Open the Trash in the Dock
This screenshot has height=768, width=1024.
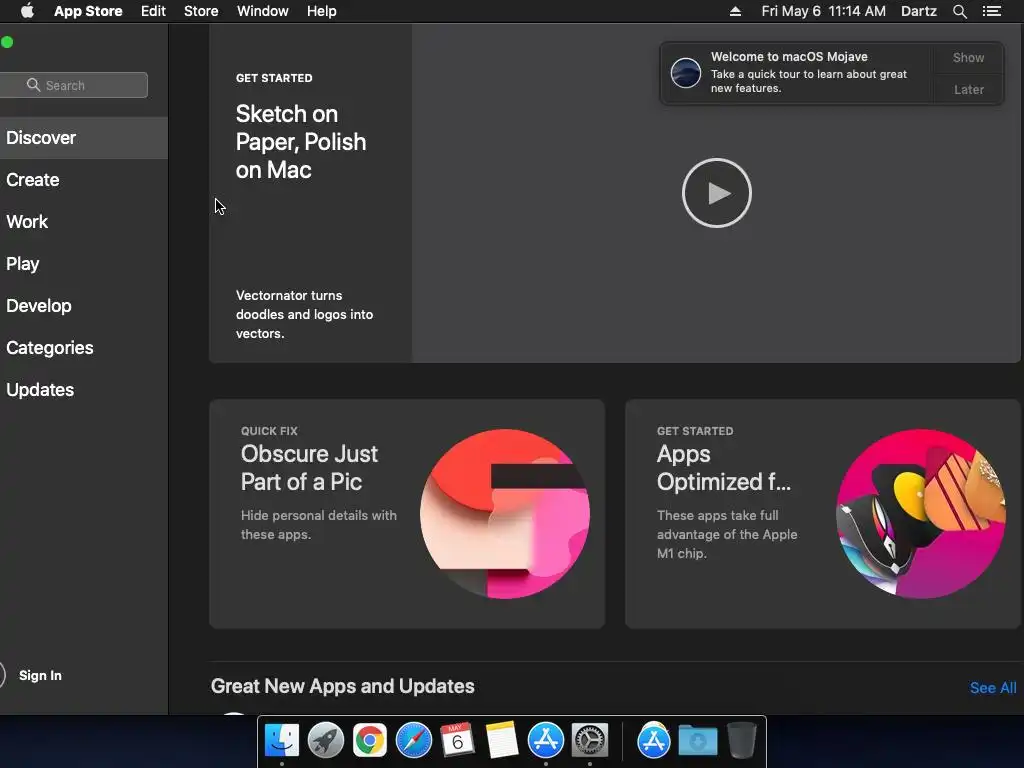(741, 740)
